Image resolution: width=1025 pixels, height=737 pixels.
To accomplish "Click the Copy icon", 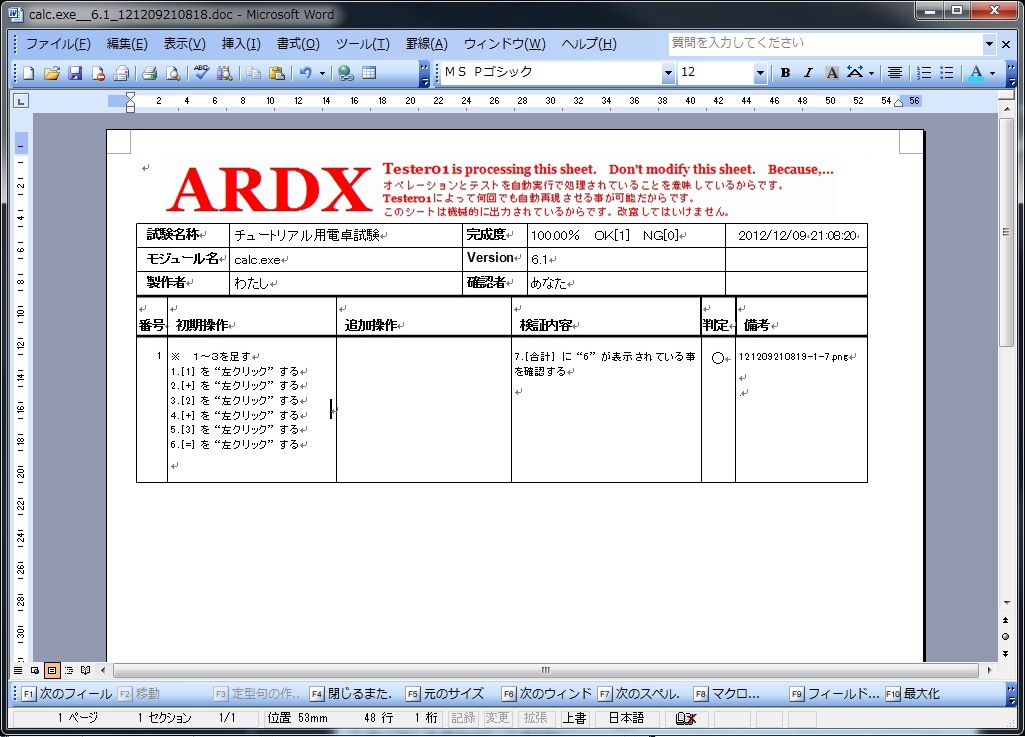I will pyautogui.click(x=253, y=73).
